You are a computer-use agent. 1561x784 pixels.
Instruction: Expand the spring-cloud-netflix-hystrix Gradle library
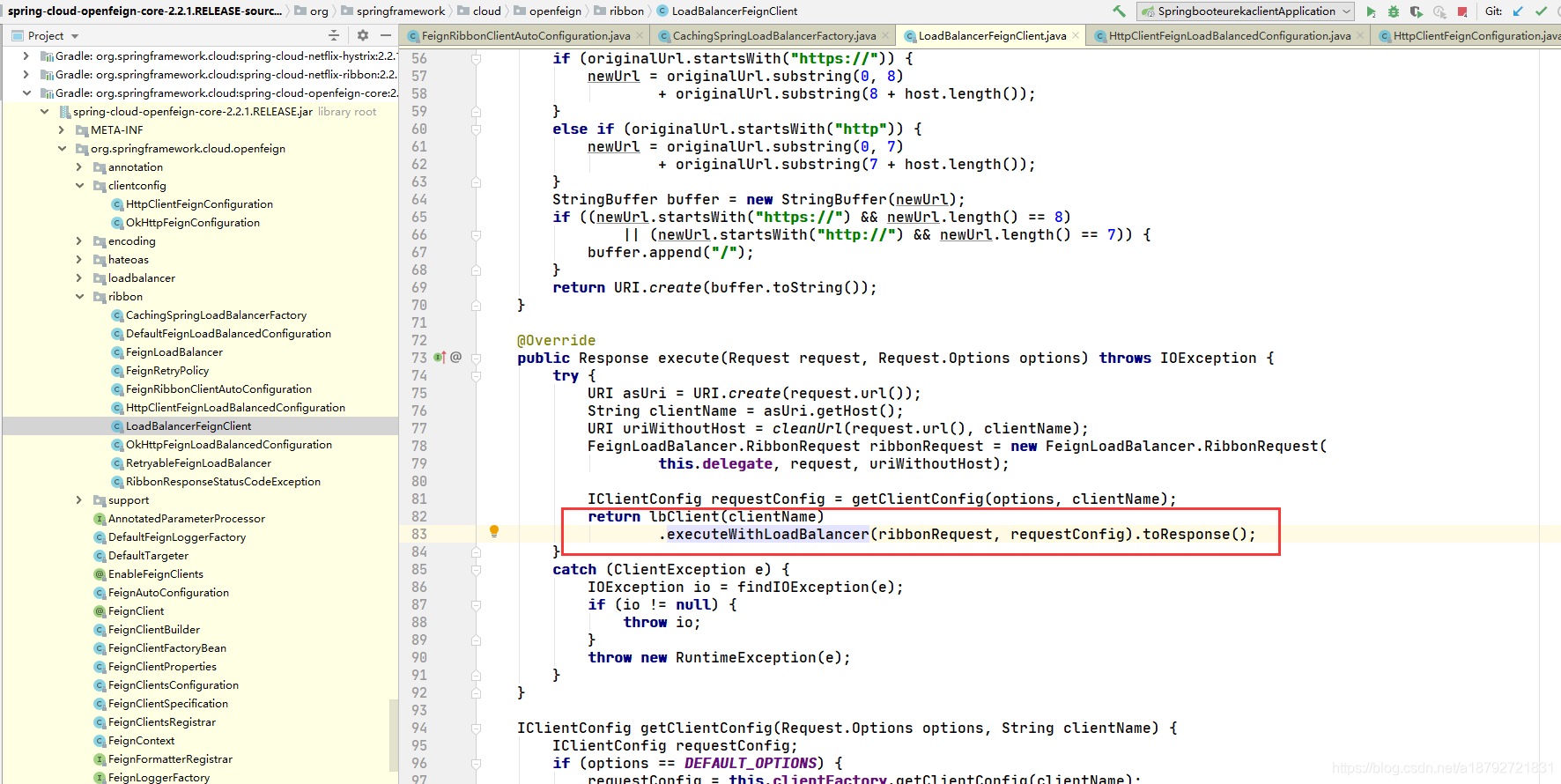(26, 55)
